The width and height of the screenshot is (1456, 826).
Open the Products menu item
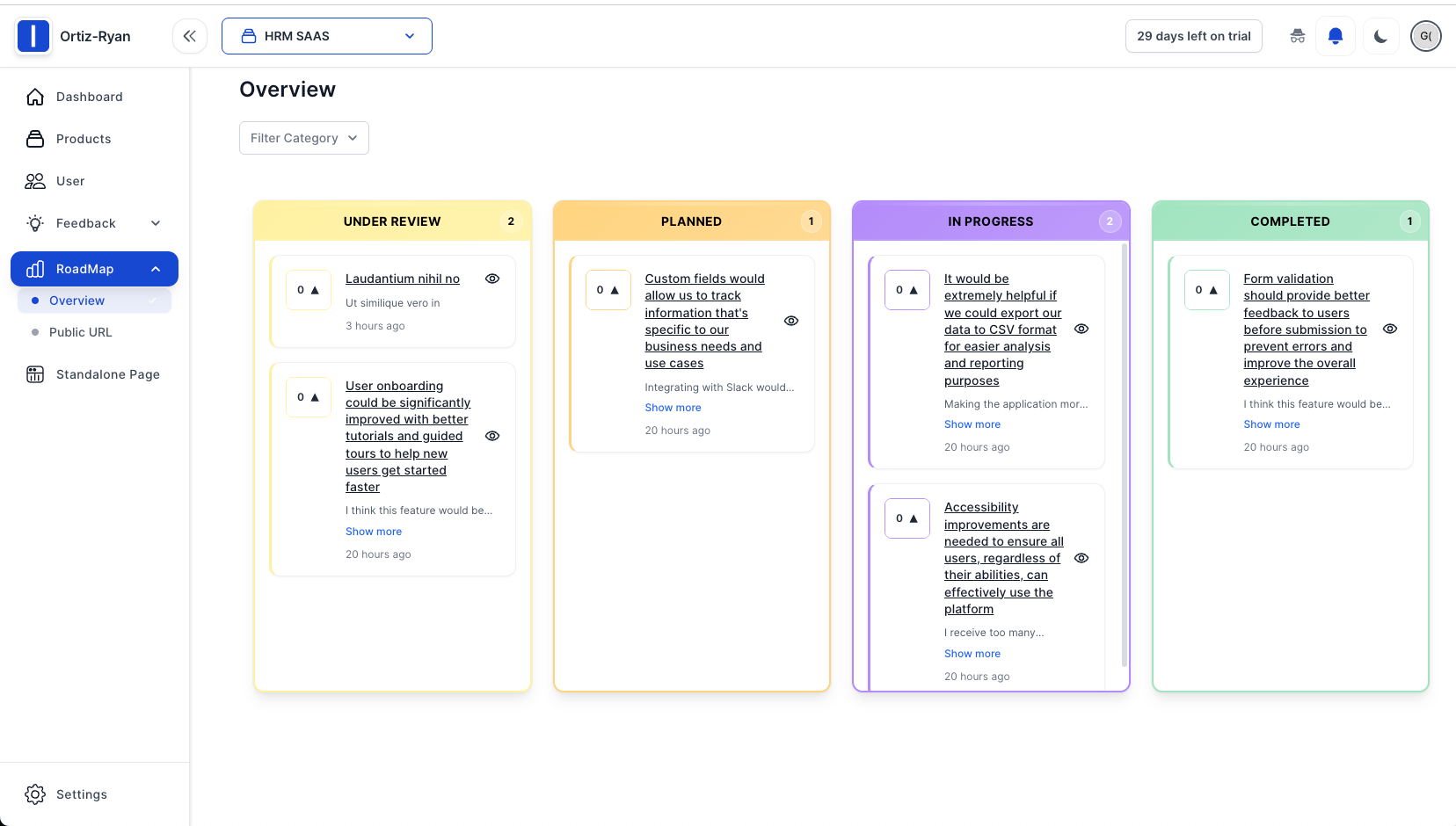(84, 139)
